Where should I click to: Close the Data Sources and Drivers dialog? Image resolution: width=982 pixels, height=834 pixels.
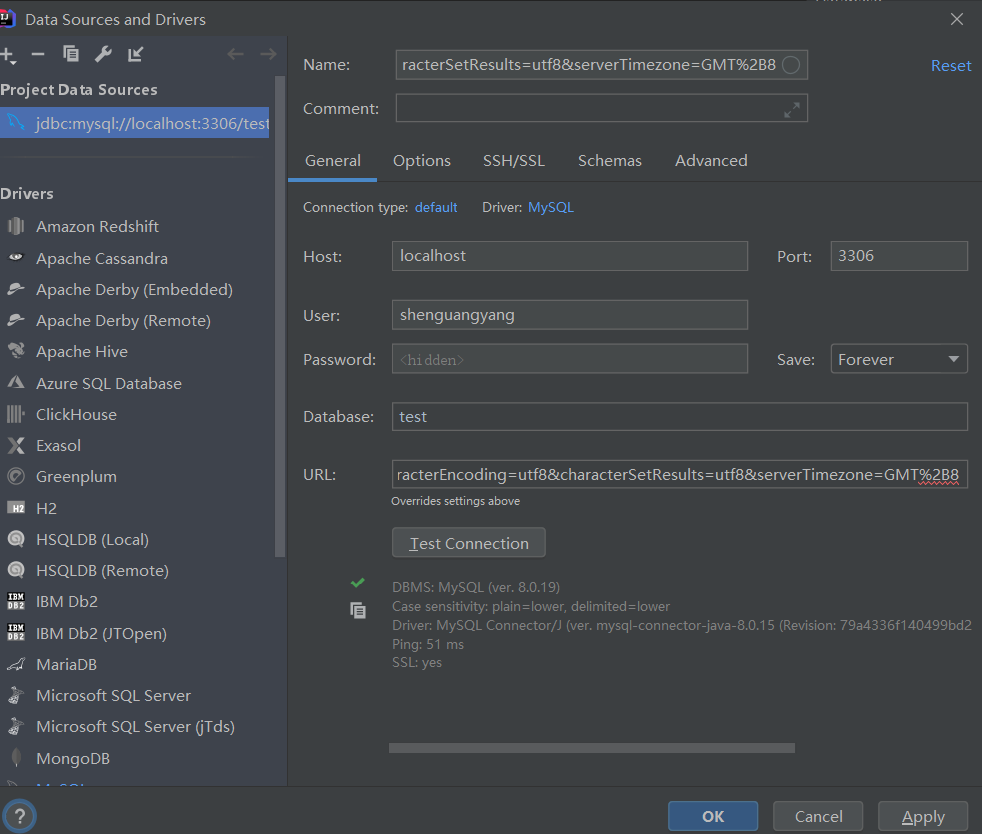click(956, 19)
